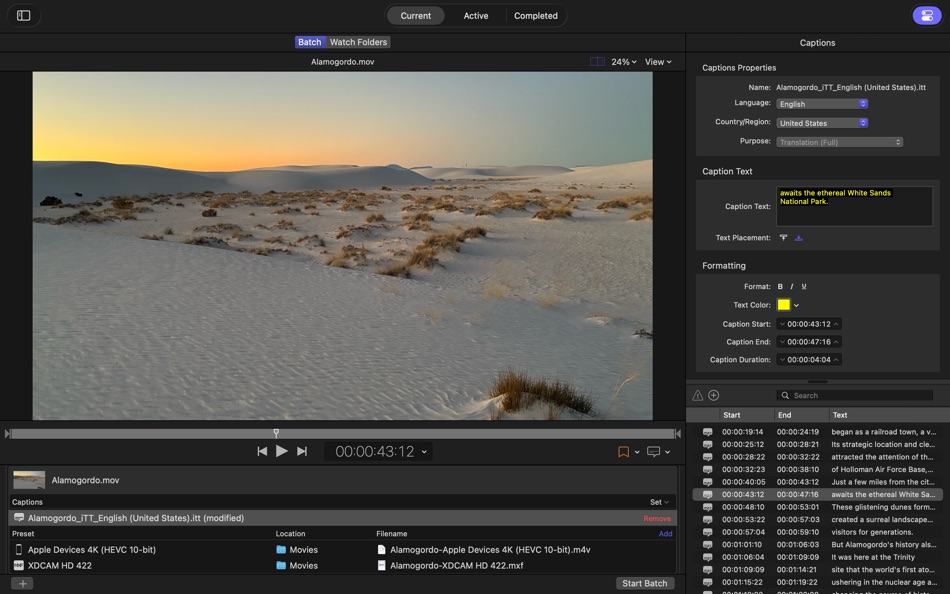Viewport: 950px width, 594px height.
Task: Click the captions display icon below preview
Action: click(653, 452)
